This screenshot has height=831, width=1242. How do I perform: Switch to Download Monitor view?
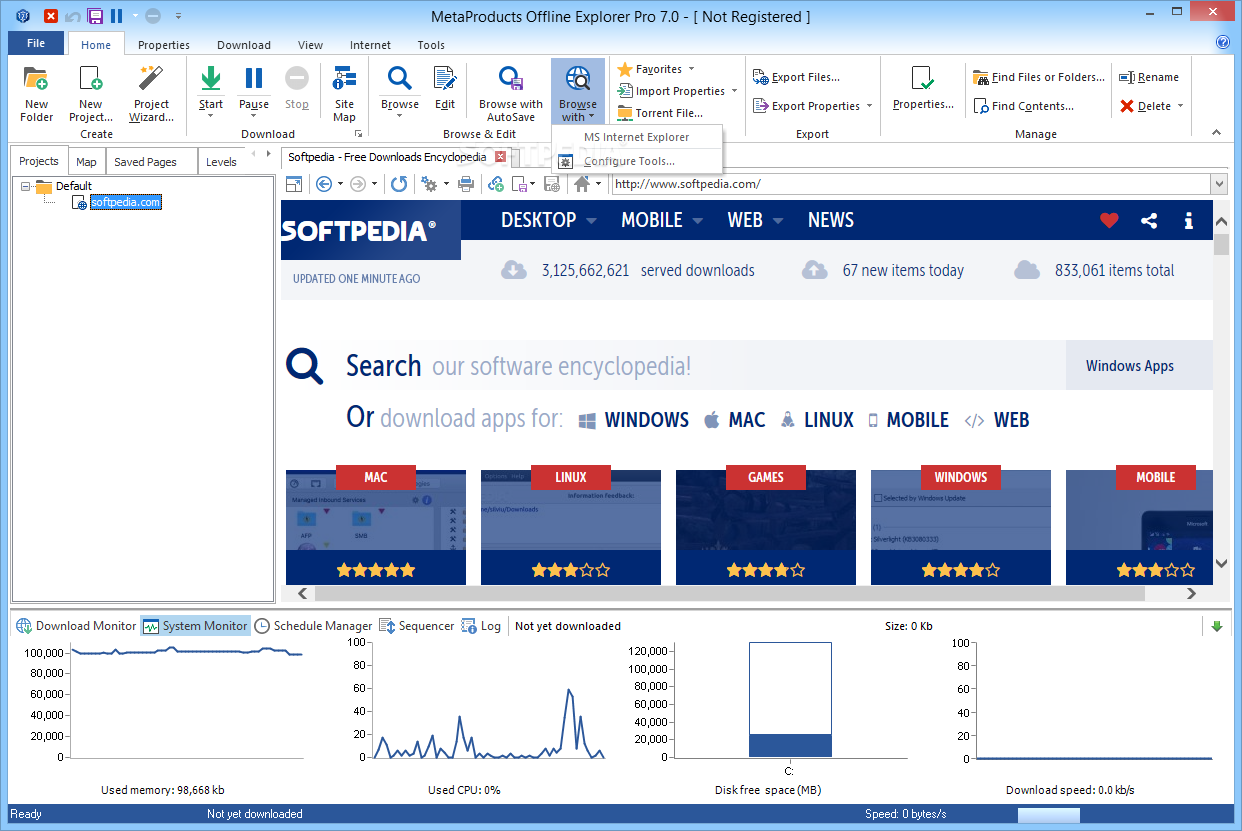click(x=76, y=626)
